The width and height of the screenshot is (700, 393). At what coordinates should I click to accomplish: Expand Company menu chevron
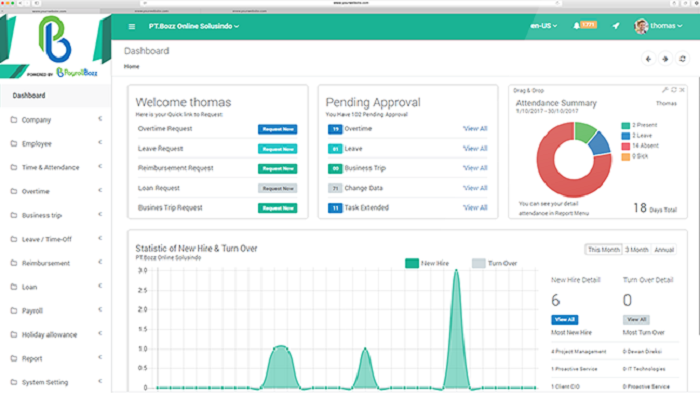click(x=100, y=119)
